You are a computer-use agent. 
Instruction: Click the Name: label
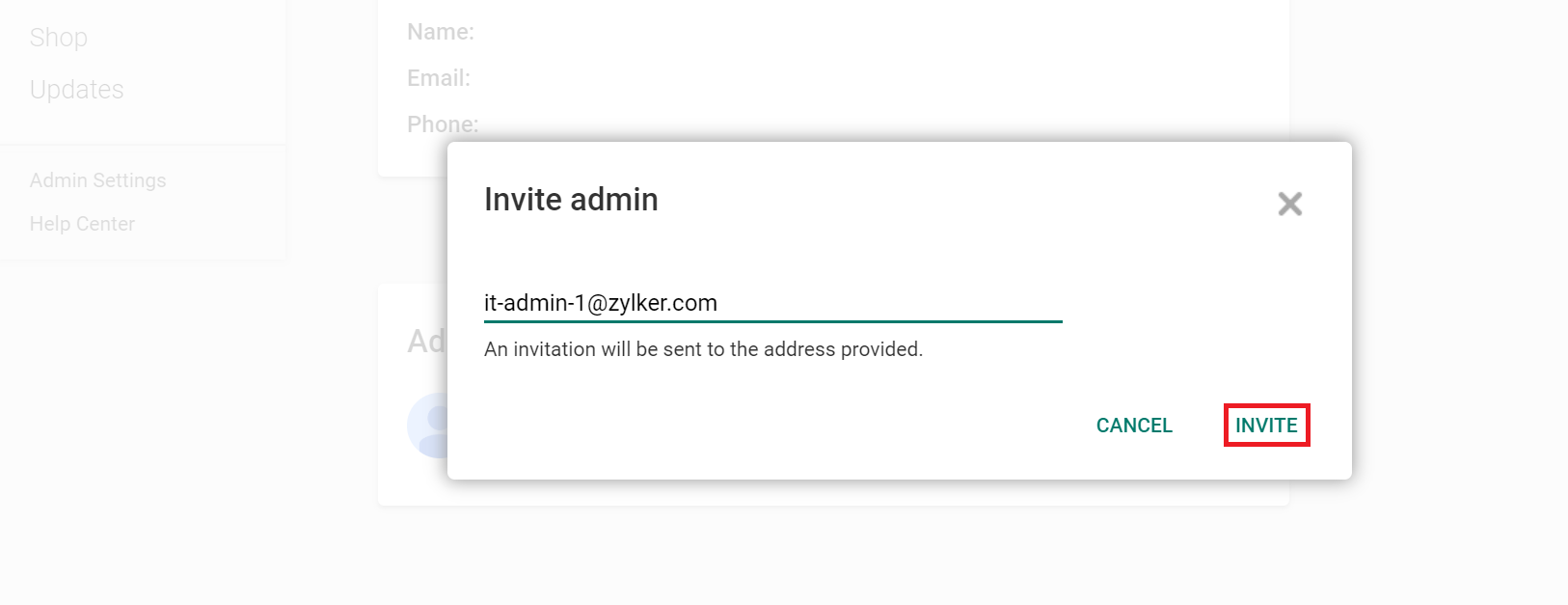(441, 32)
